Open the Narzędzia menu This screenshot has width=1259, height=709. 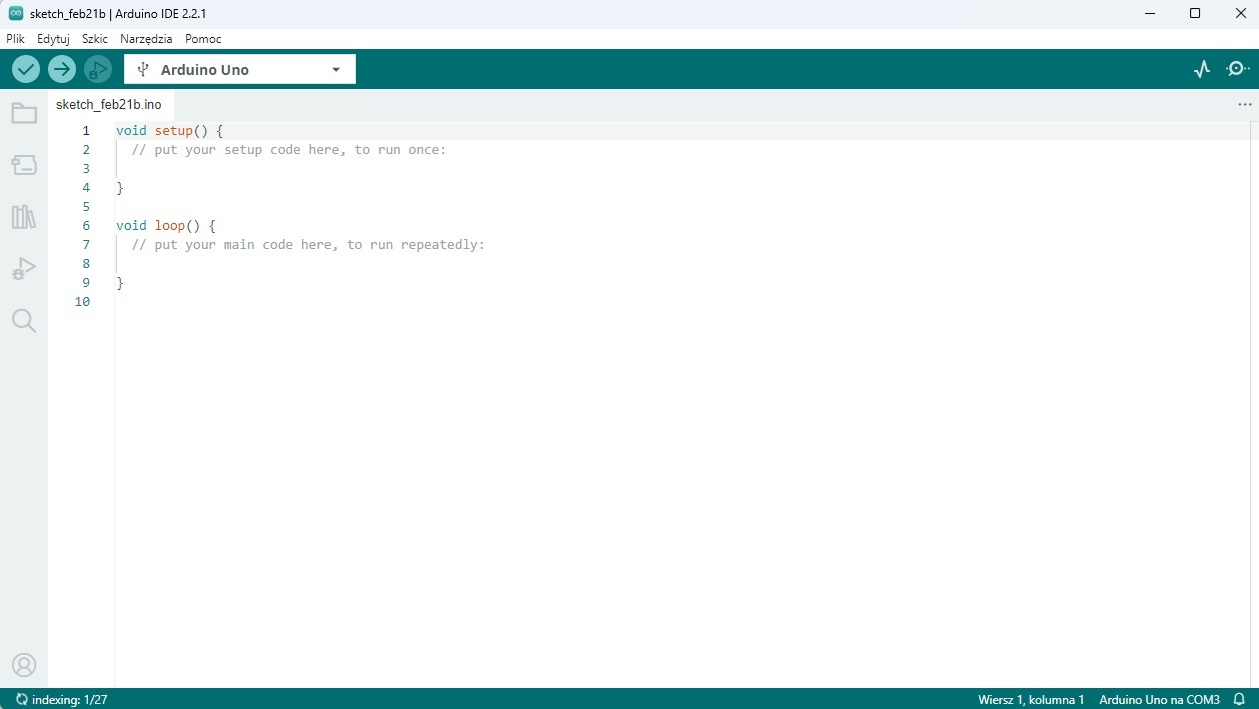(x=146, y=39)
